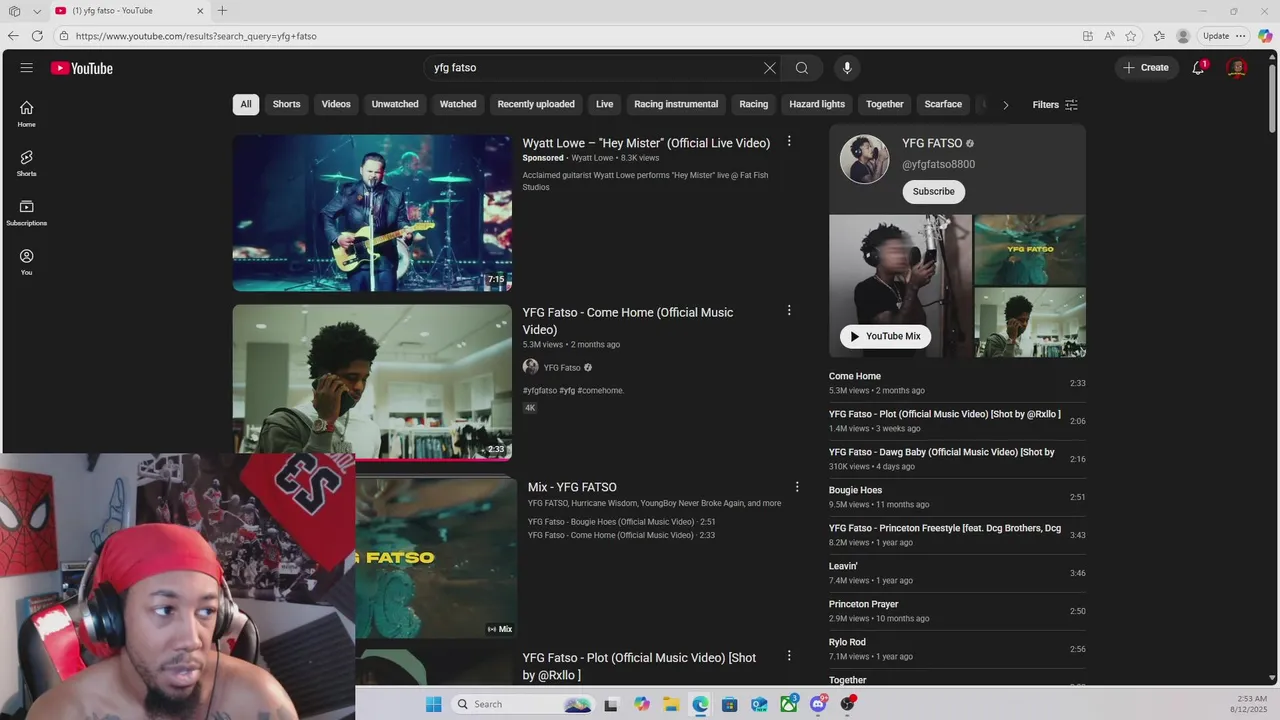Open options for Wyatt Lowe ad
This screenshot has height=720, width=1280.
click(789, 142)
